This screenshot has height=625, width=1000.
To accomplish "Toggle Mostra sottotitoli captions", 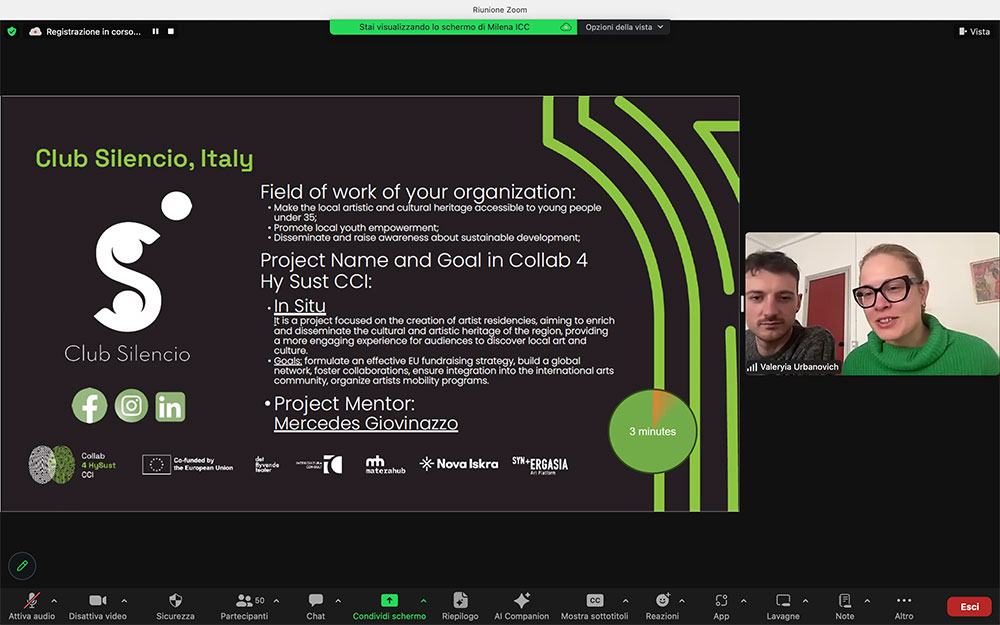I will [595, 601].
